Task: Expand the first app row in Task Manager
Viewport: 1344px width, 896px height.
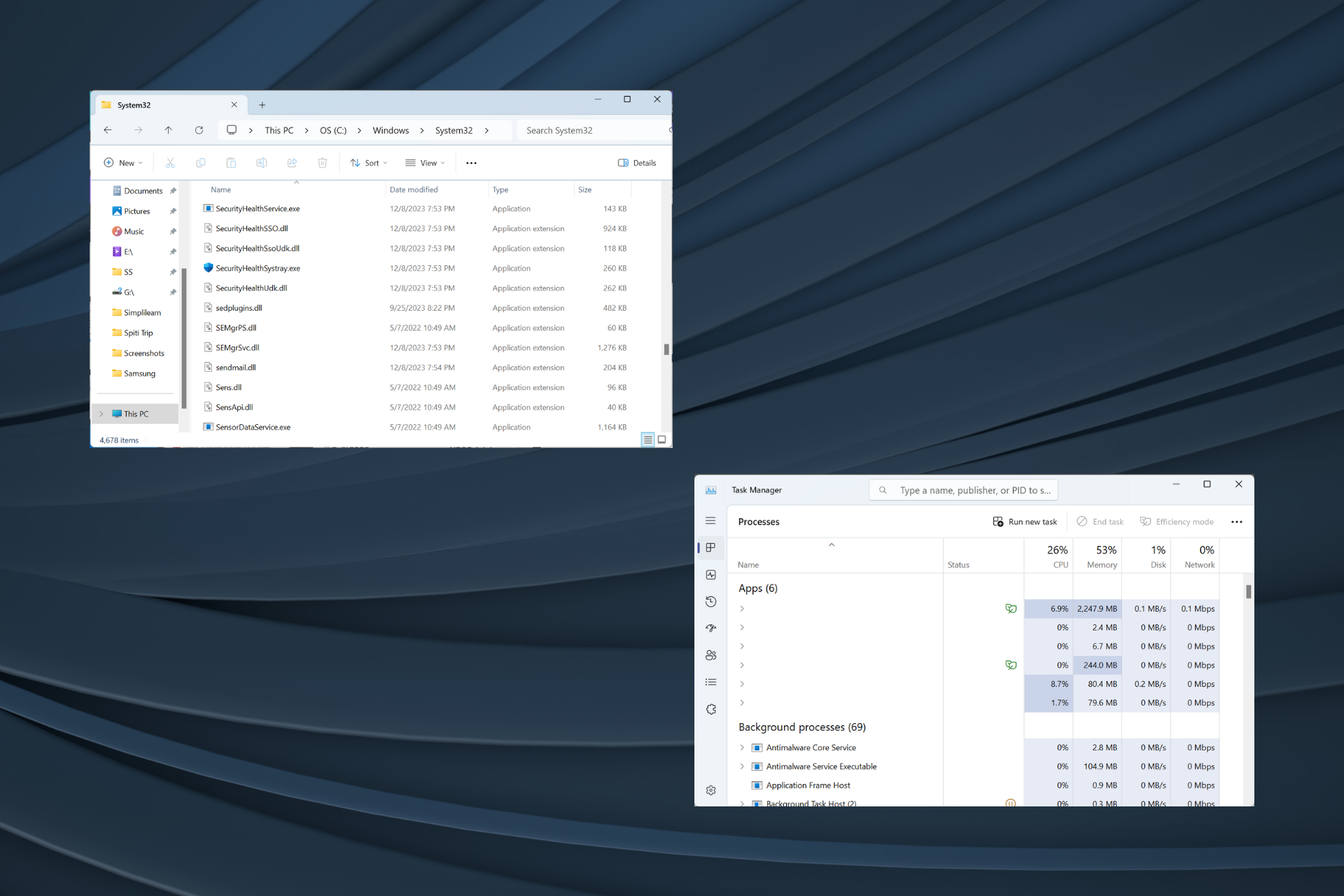Action: click(x=742, y=609)
